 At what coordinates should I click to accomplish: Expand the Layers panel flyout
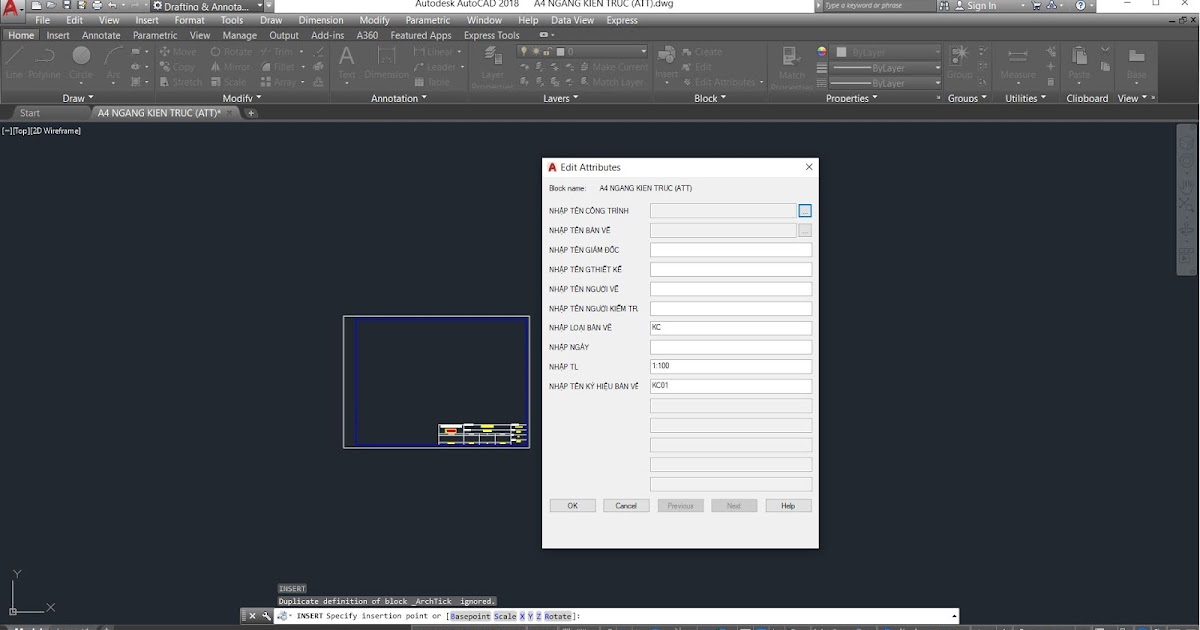coord(560,98)
